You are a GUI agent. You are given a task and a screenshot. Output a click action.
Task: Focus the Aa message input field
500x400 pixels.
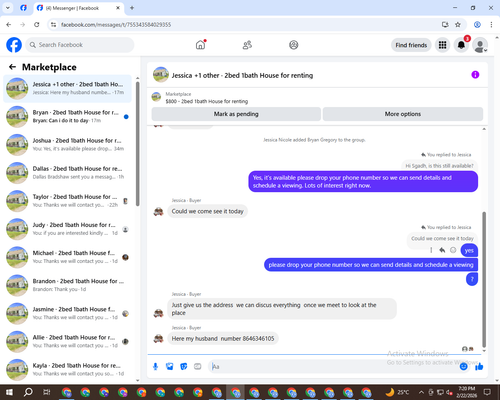[x=333, y=367]
